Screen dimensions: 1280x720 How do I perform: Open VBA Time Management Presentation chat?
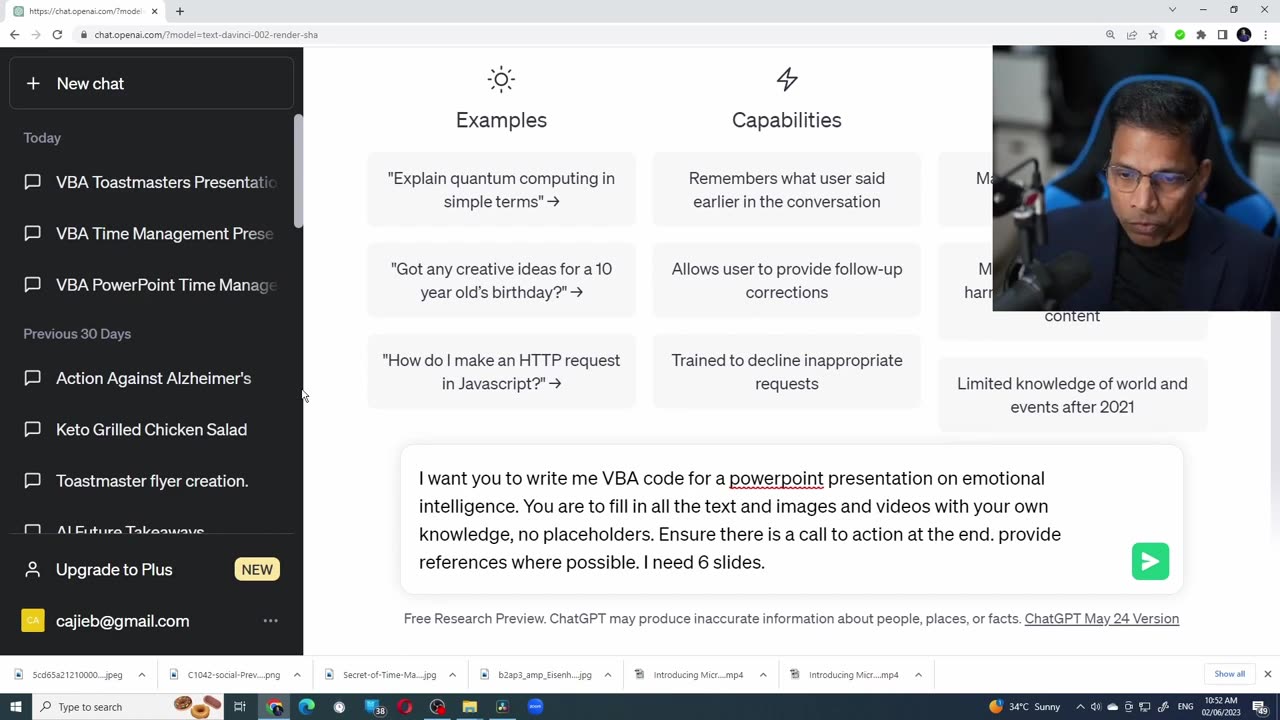coord(151,233)
